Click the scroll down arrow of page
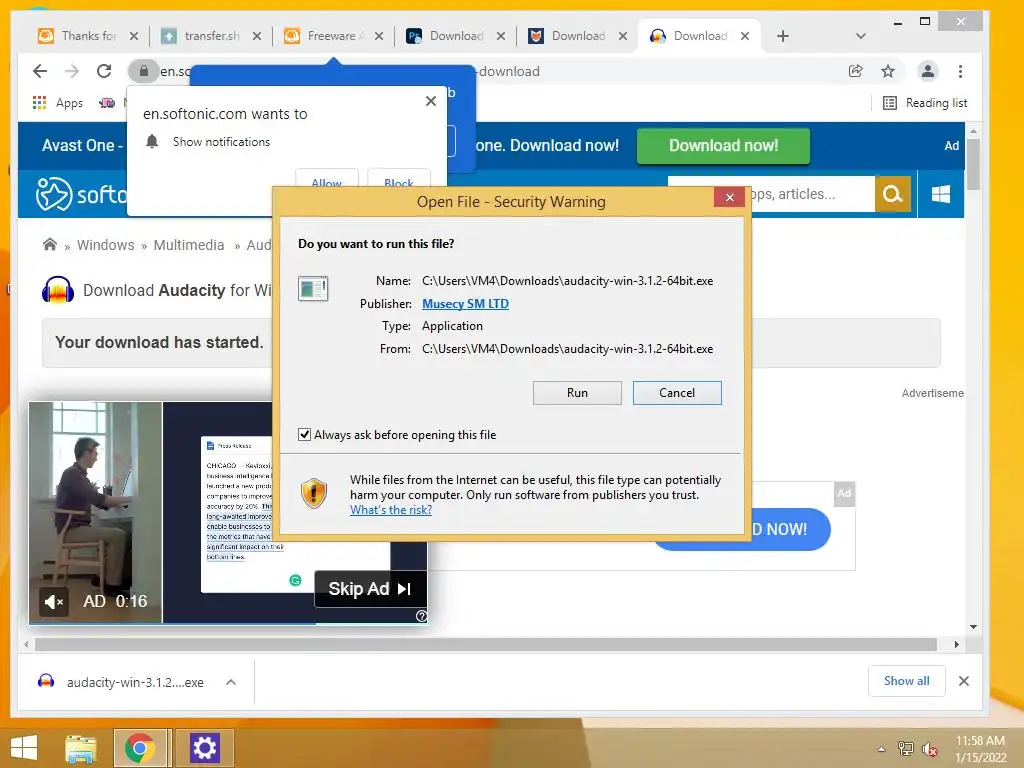 pyautogui.click(x=973, y=627)
